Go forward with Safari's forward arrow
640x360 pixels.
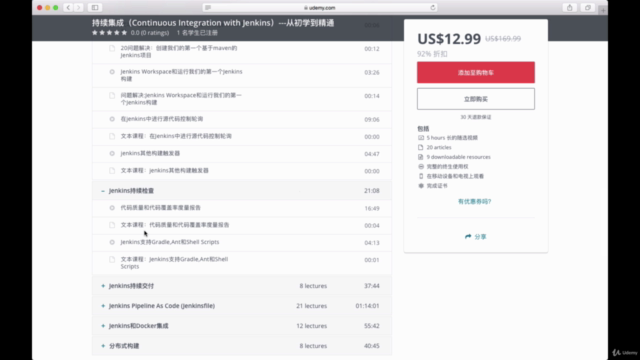78,7
